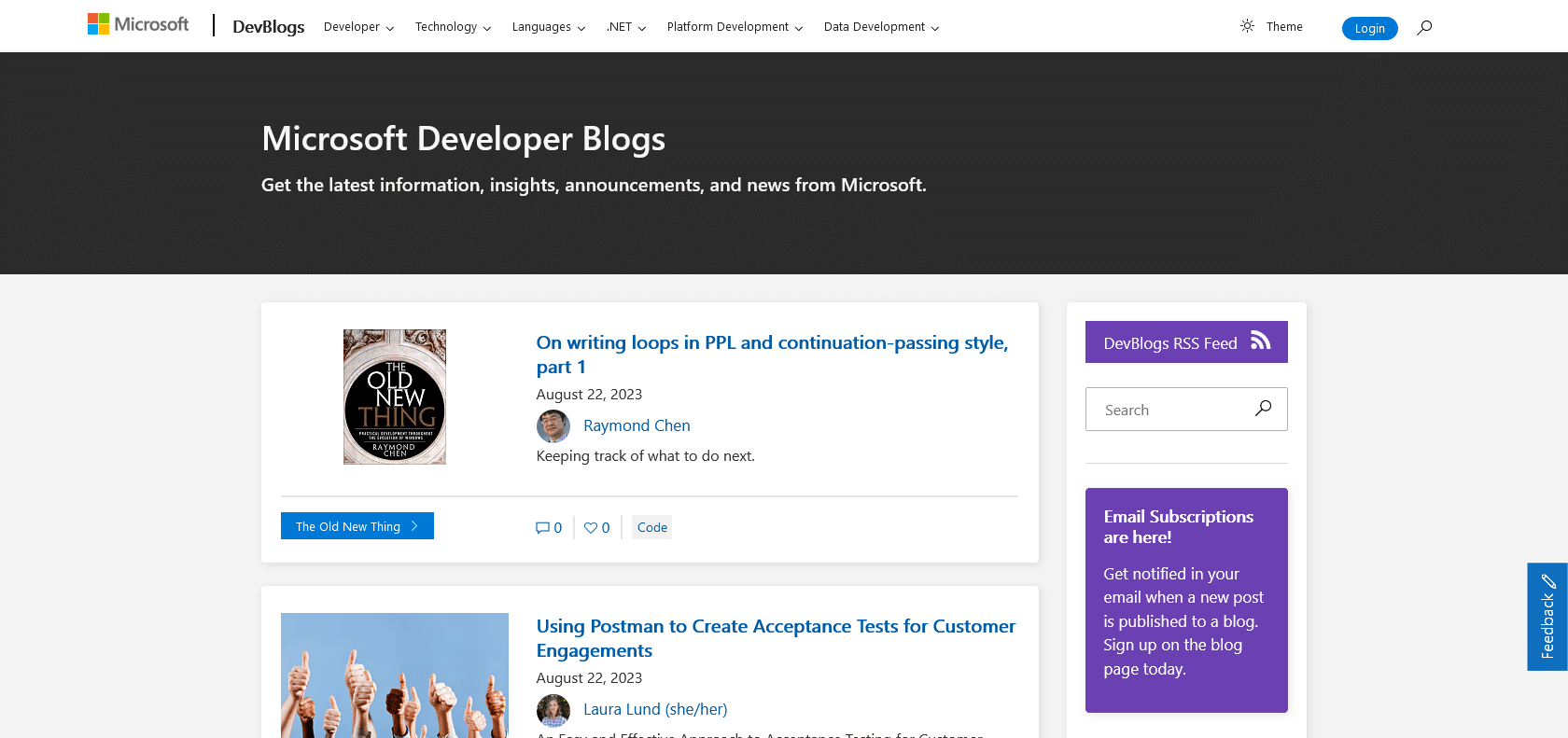Expand the Platform Development menu
The image size is (1568, 738).
coord(735,27)
